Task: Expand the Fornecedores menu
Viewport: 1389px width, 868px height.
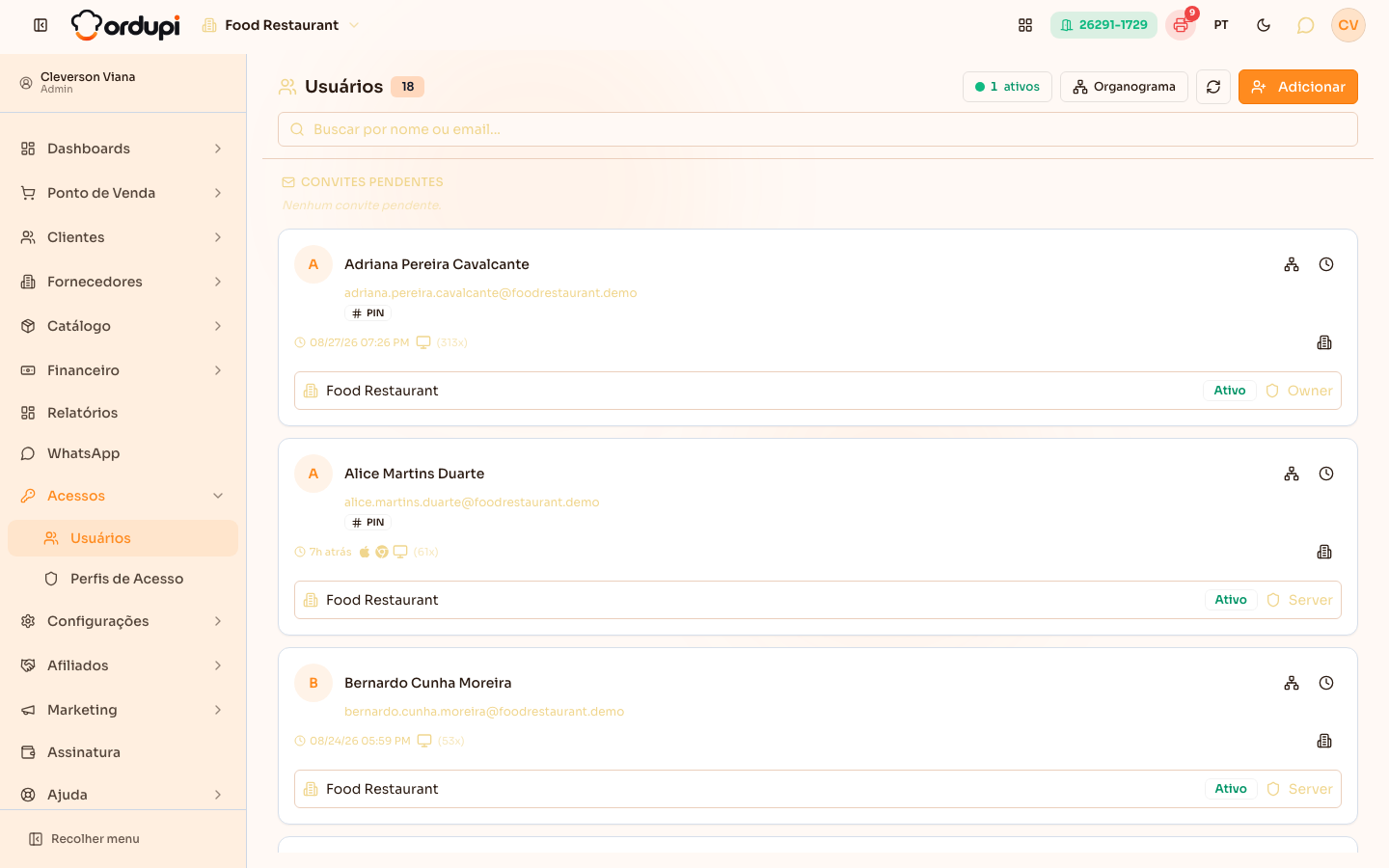Action: point(123,282)
